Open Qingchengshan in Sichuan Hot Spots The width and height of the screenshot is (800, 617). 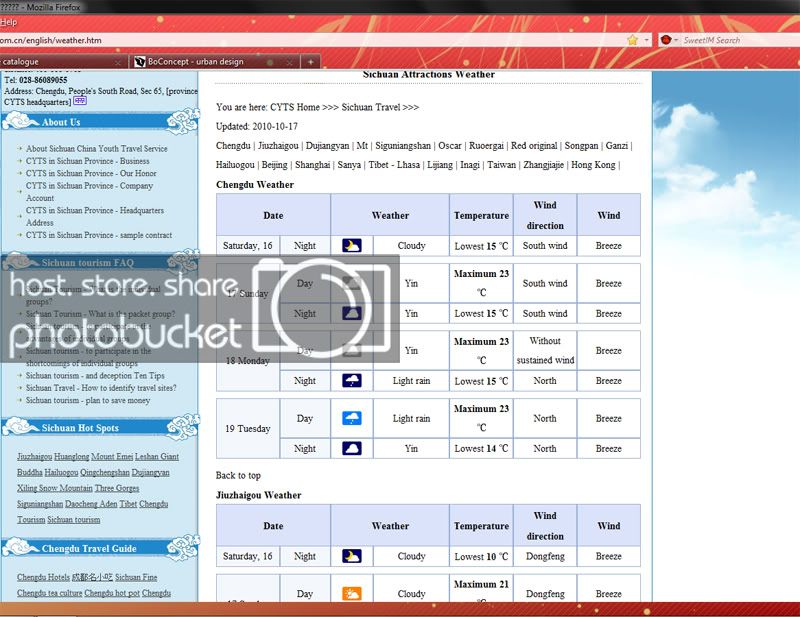pyautogui.click(x=105, y=473)
